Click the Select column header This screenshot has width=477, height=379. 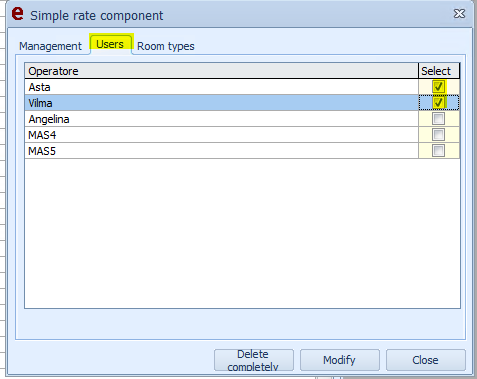click(x=439, y=71)
